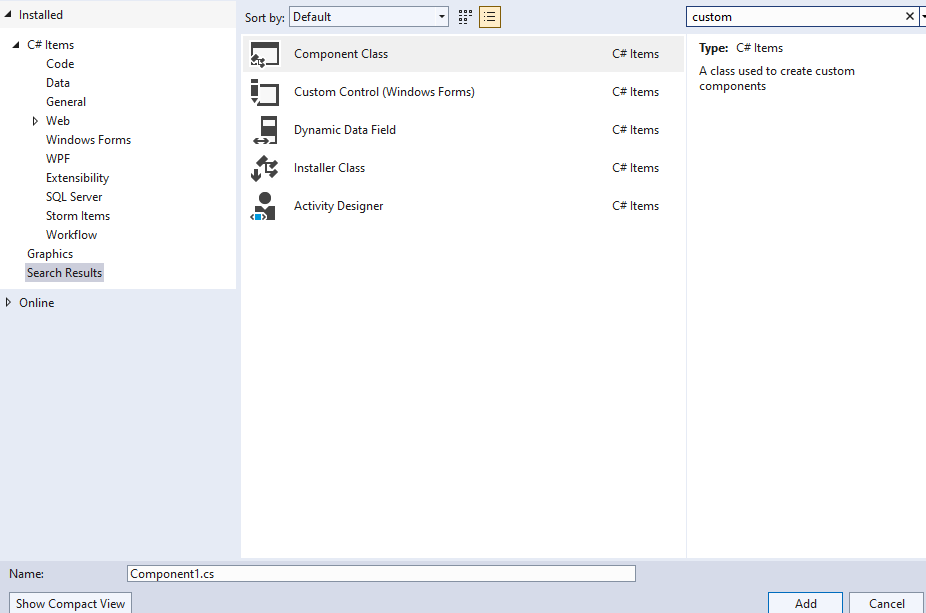Switch to small icons view
The image size is (926, 613).
(463, 16)
